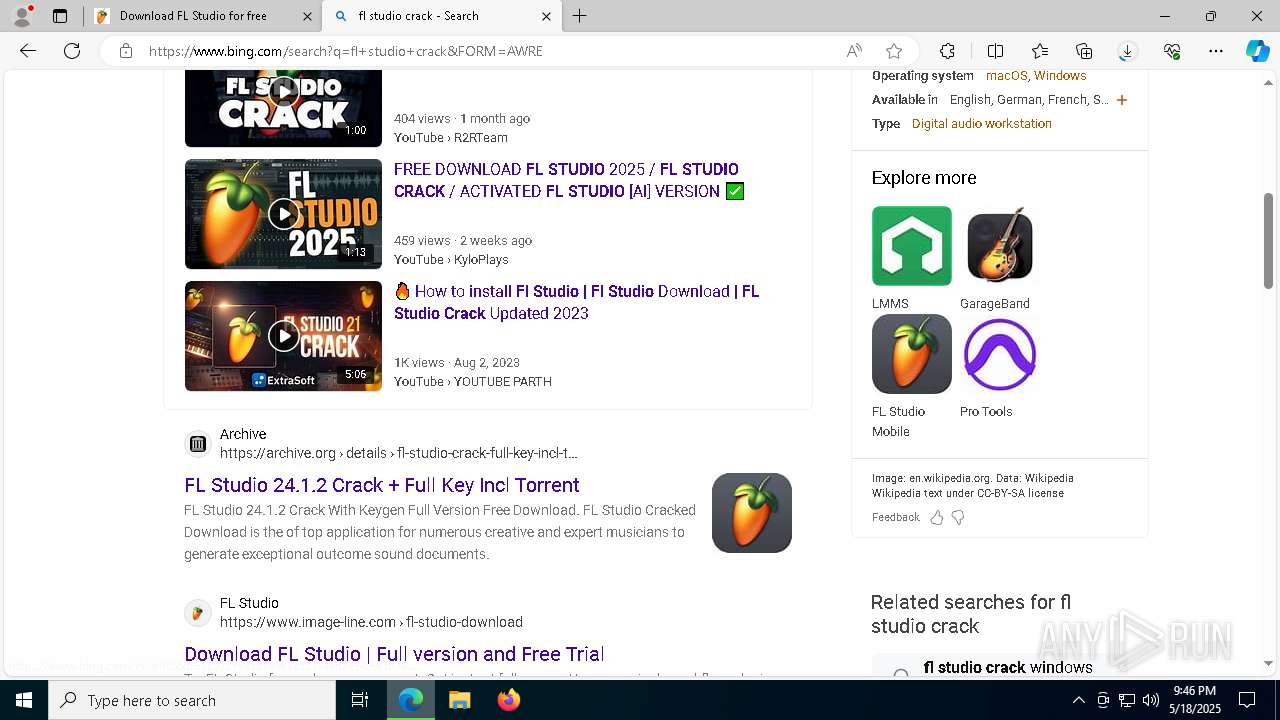The image size is (1280, 720).
Task: Open 'FREE DOWNLOAD FL STUDIO 2025' video link
Action: click(569, 180)
